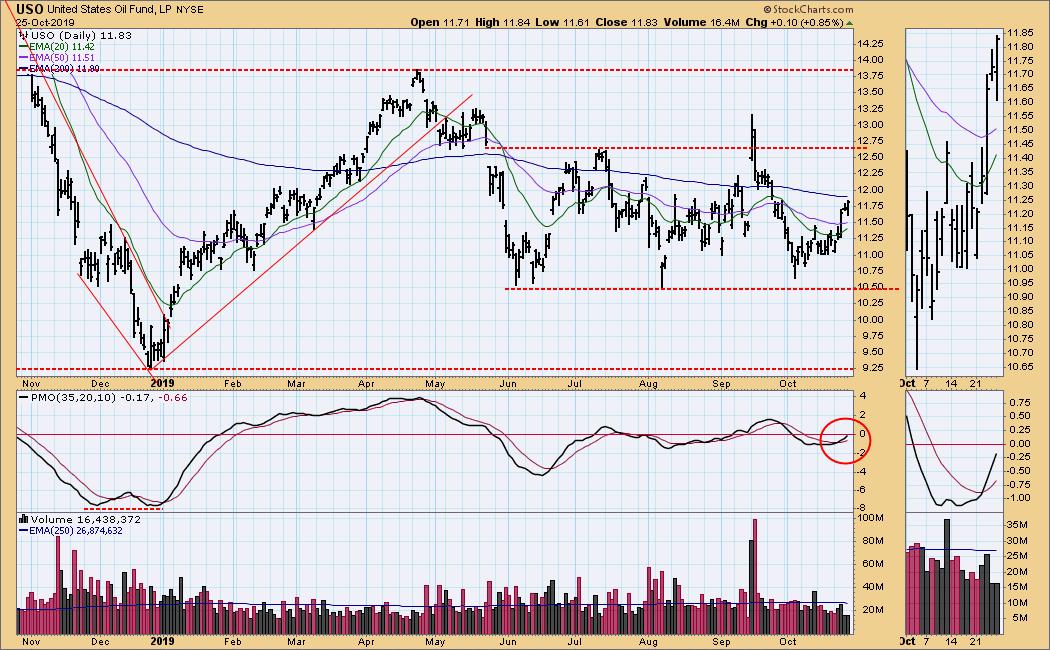This screenshot has height=650, width=1050.
Task: Click the bold USO ticker symbol in the header
Action: pyautogui.click(x=30, y=9)
